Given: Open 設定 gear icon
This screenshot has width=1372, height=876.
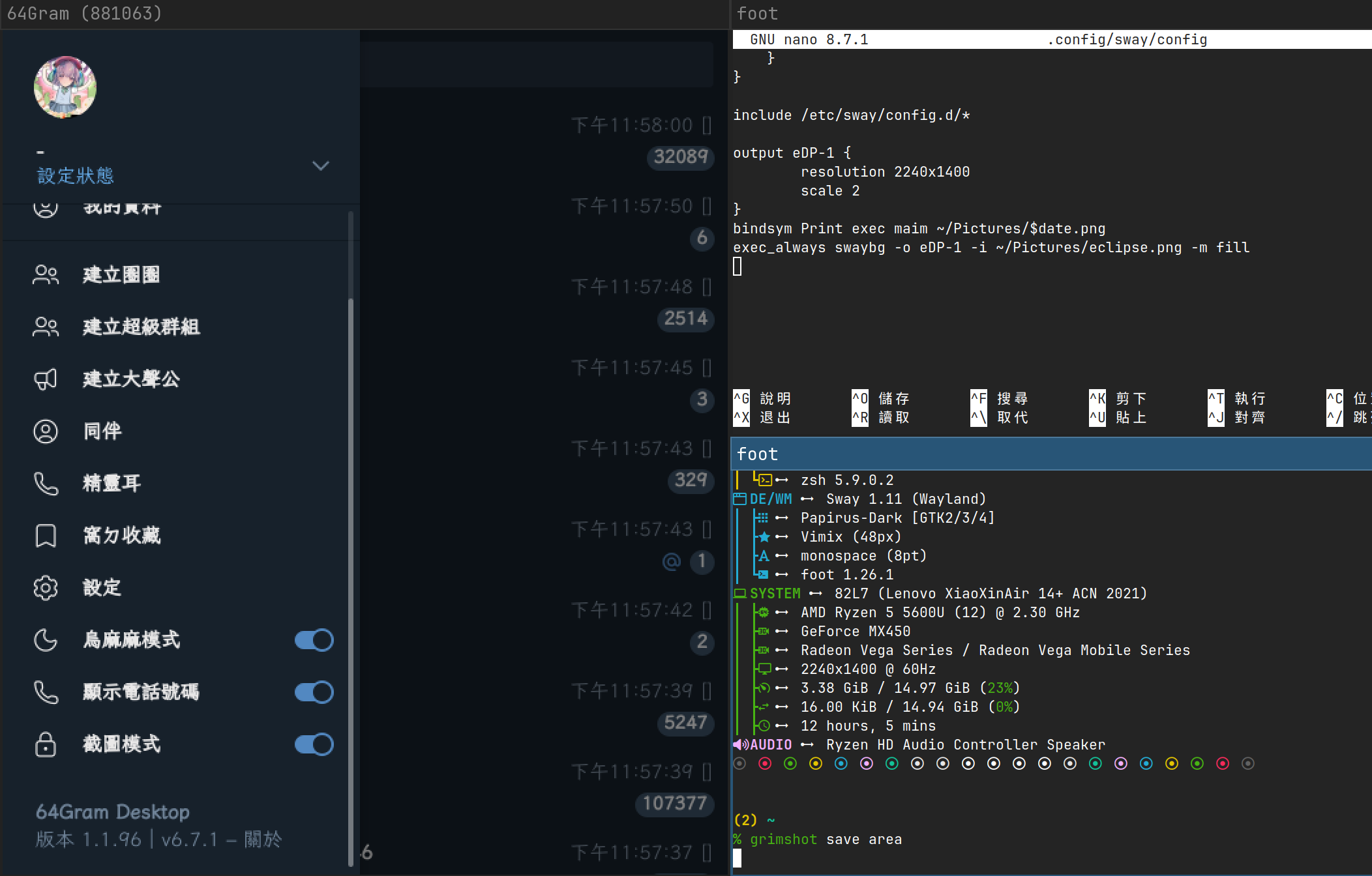Looking at the screenshot, I should click(46, 588).
